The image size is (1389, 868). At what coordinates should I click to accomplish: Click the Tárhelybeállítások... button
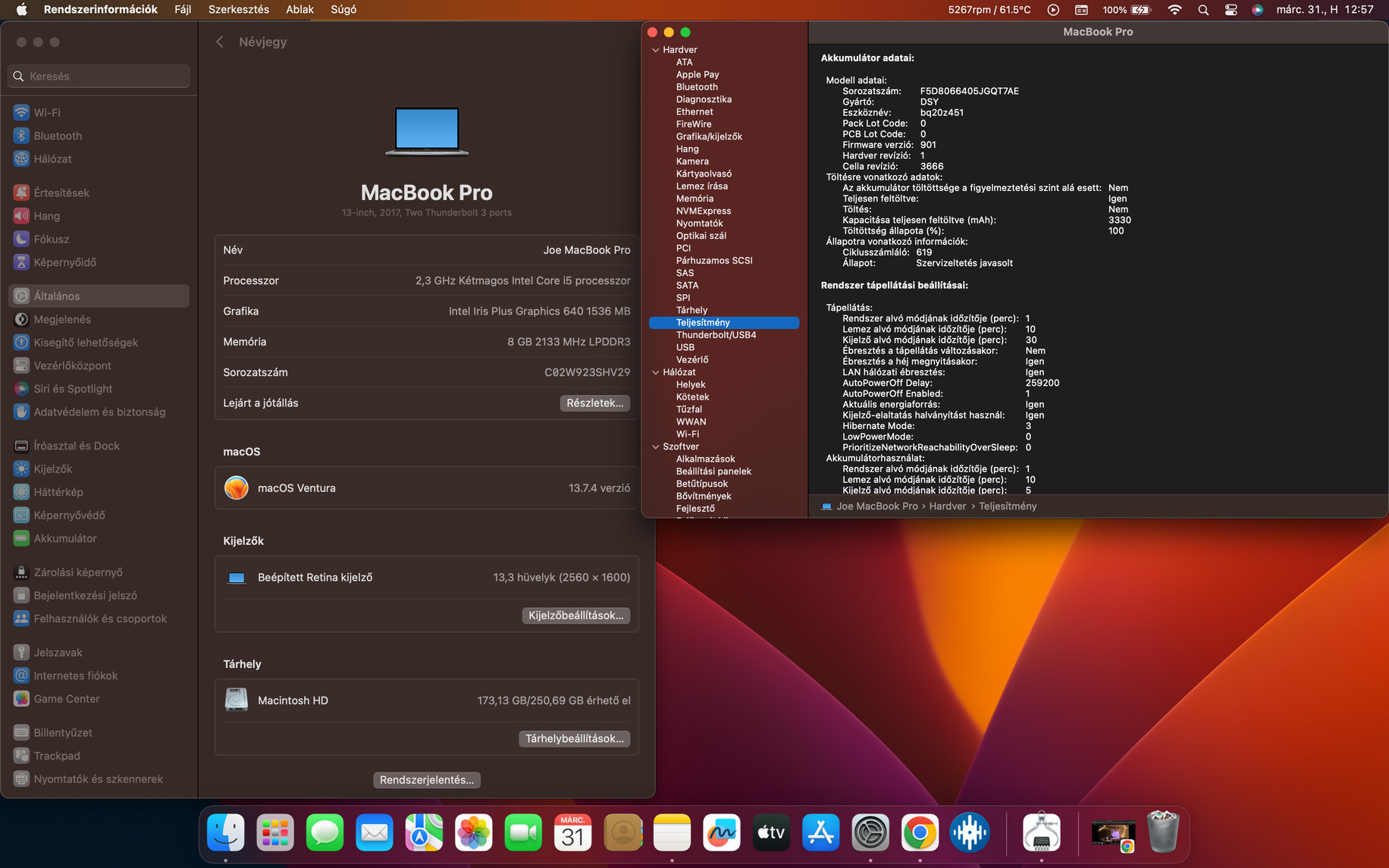(575, 738)
